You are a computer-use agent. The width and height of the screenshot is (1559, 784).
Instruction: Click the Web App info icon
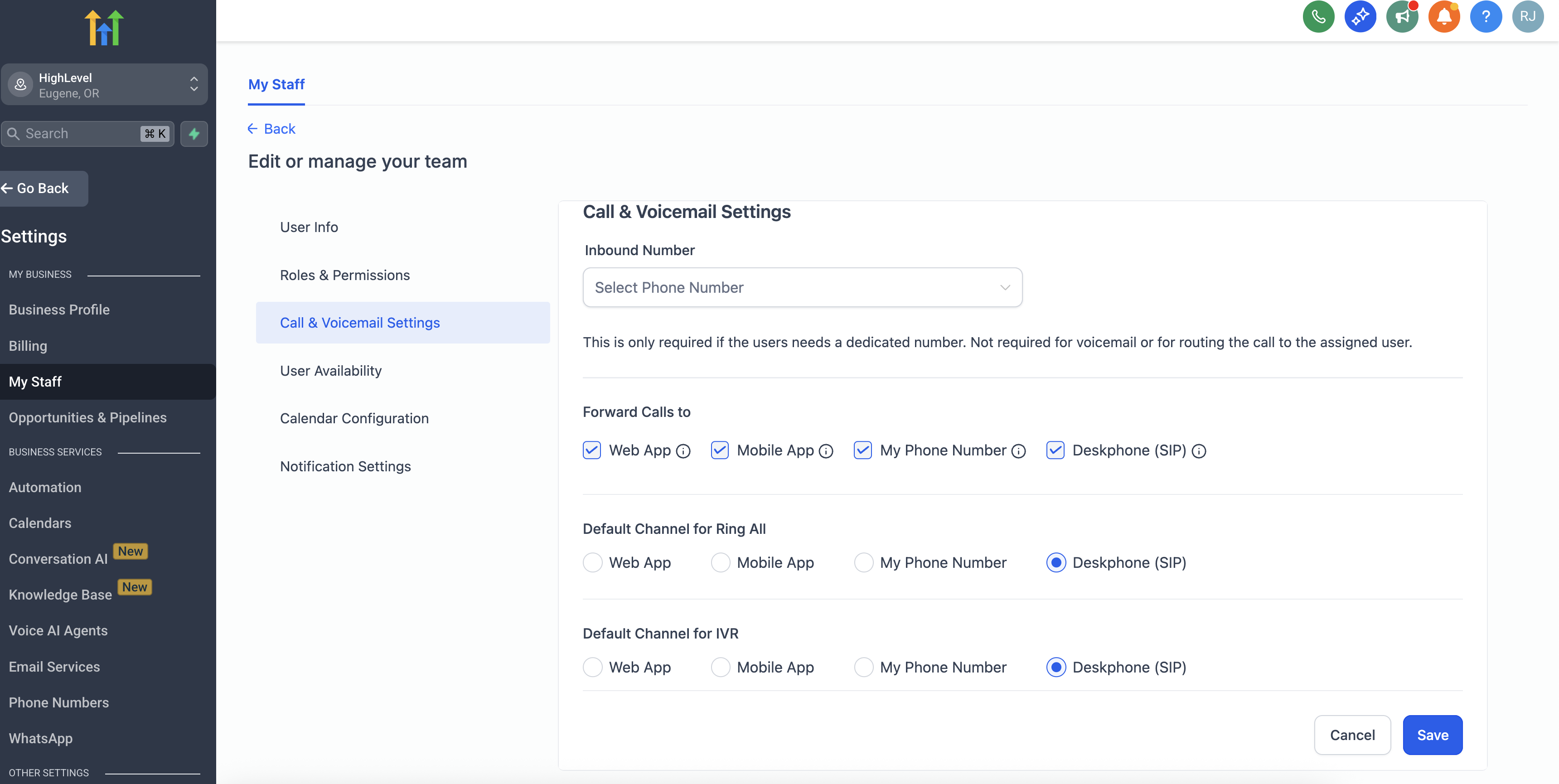point(683,451)
